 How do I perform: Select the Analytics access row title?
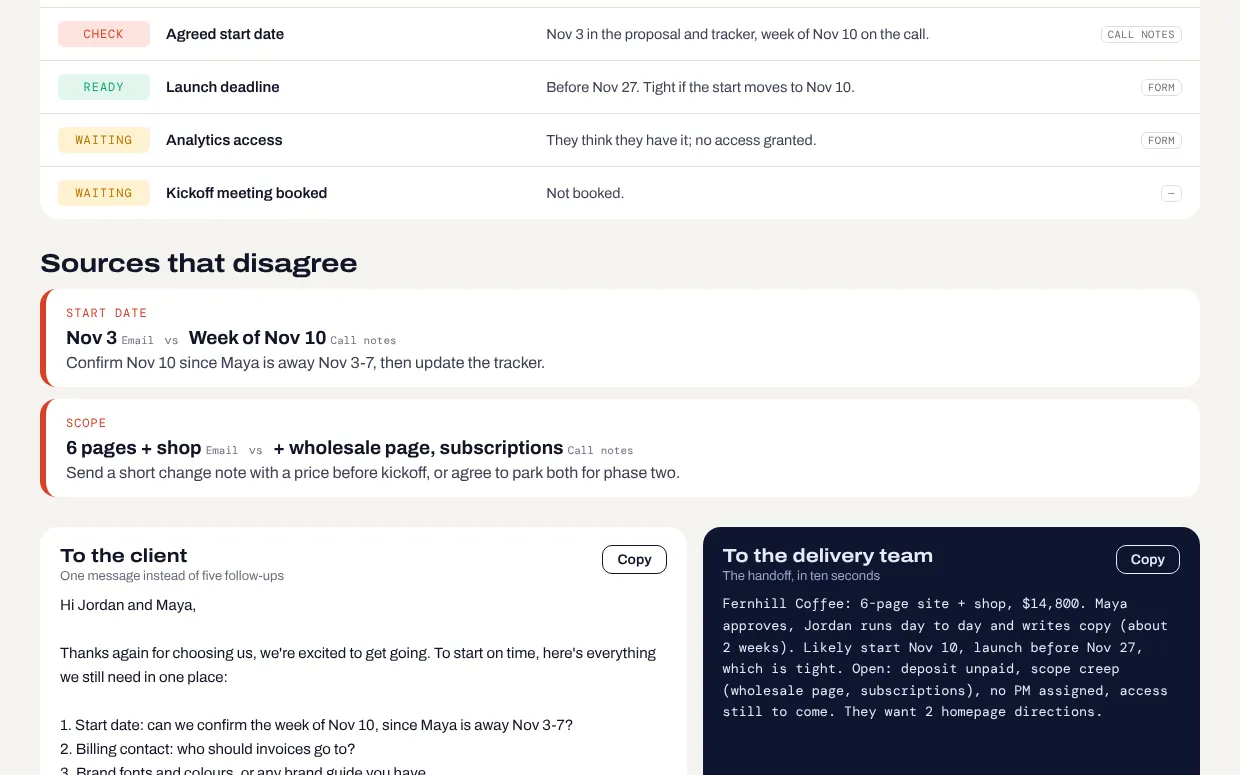224,140
